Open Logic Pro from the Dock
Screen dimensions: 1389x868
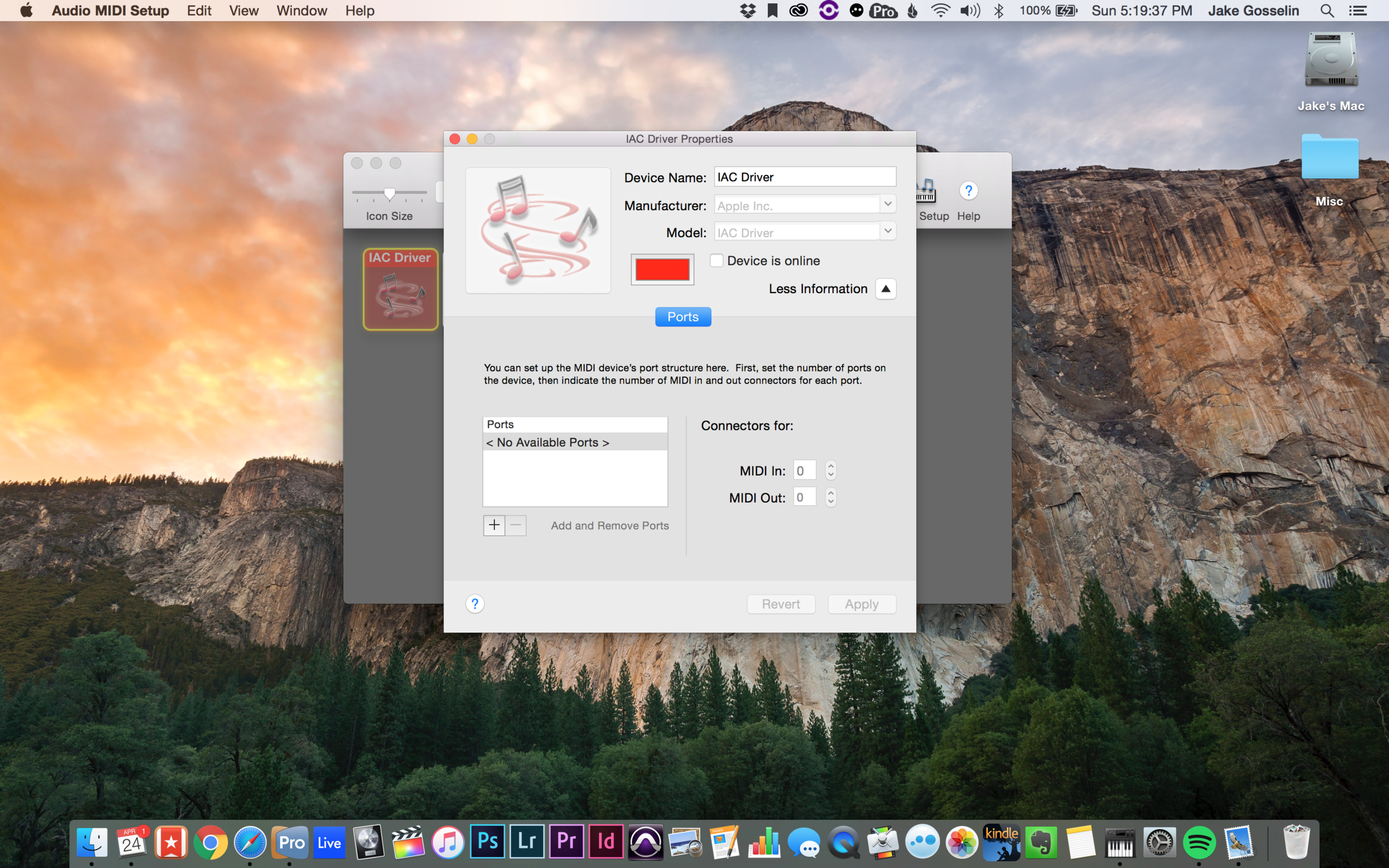pos(368,842)
